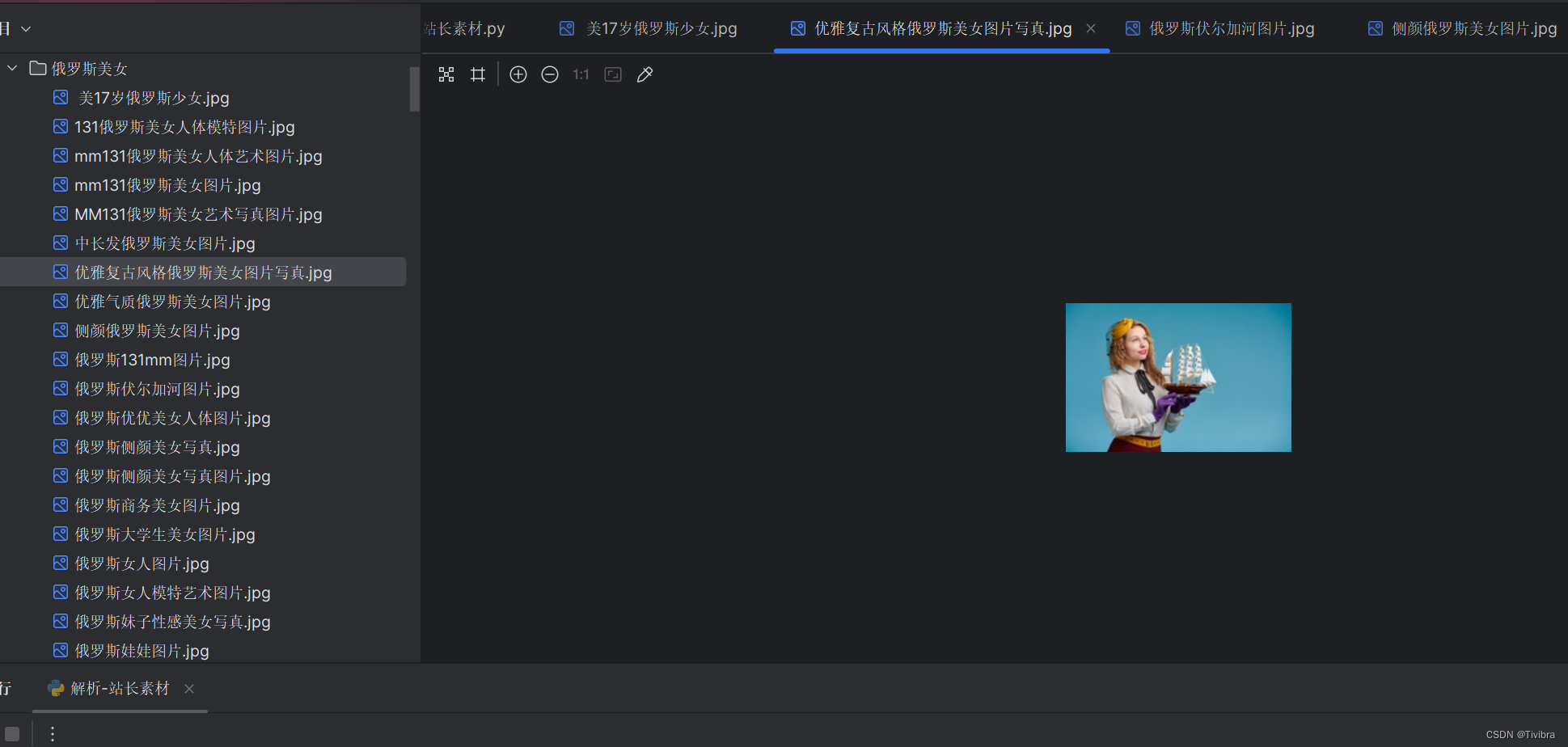Collapse the 俄罗斯美女 folder in the tree
The width and height of the screenshot is (1568, 747).
tap(11, 68)
